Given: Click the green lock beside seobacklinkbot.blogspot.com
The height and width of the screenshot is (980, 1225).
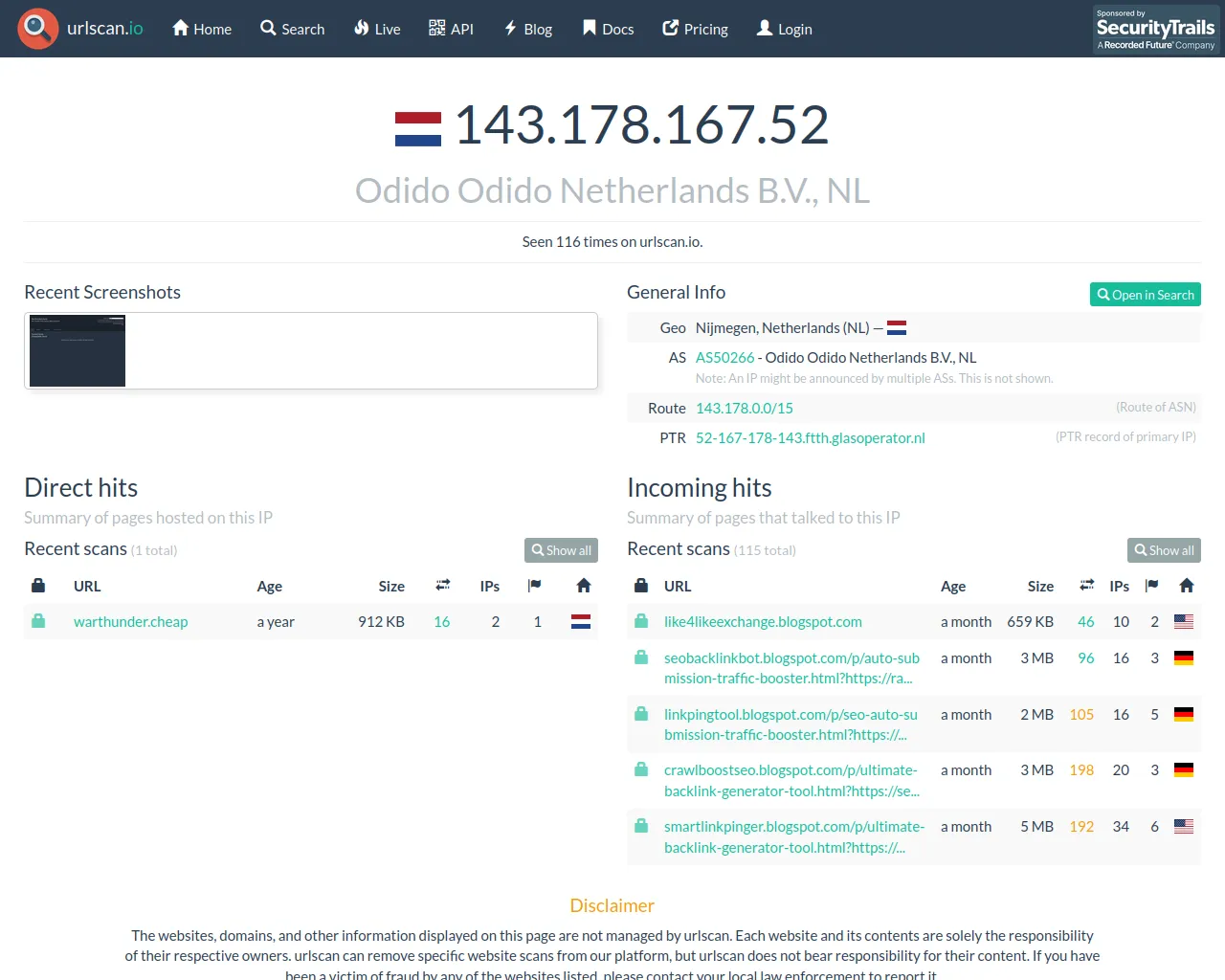Looking at the screenshot, I should [641, 657].
